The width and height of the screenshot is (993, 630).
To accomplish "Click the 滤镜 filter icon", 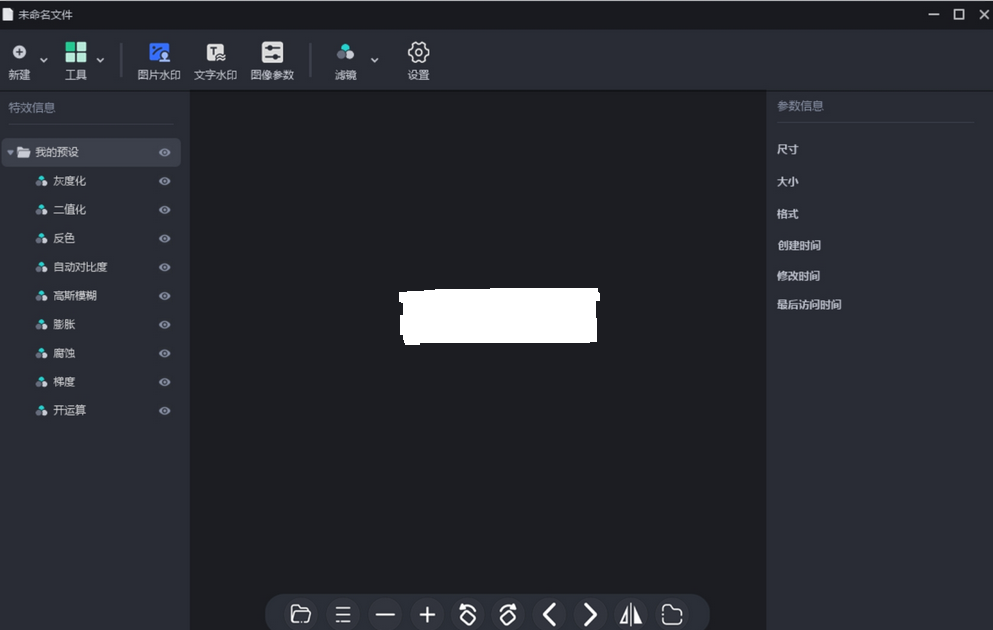I will click(345, 52).
